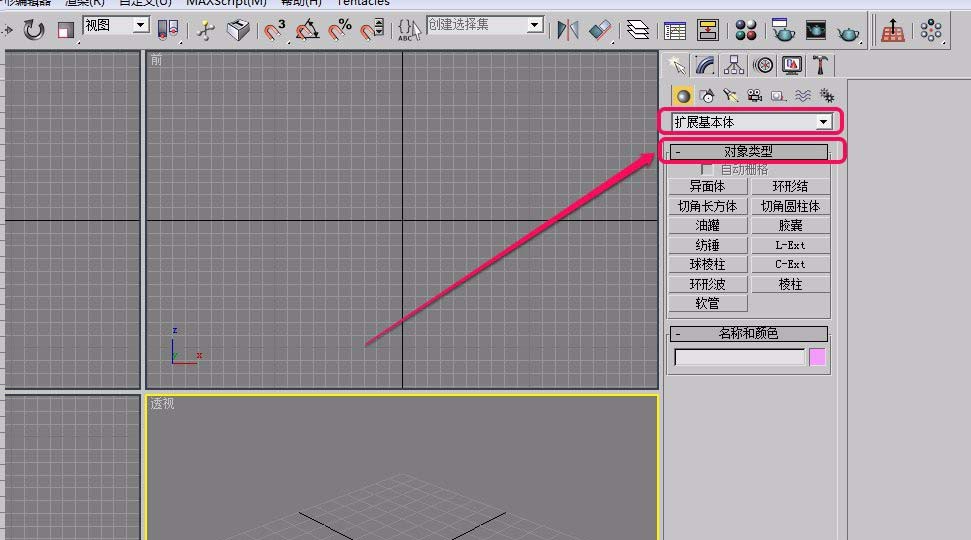Viewport: 971px width, 540px height.
Task: Select the Helpers category icon
Action: tap(778, 96)
